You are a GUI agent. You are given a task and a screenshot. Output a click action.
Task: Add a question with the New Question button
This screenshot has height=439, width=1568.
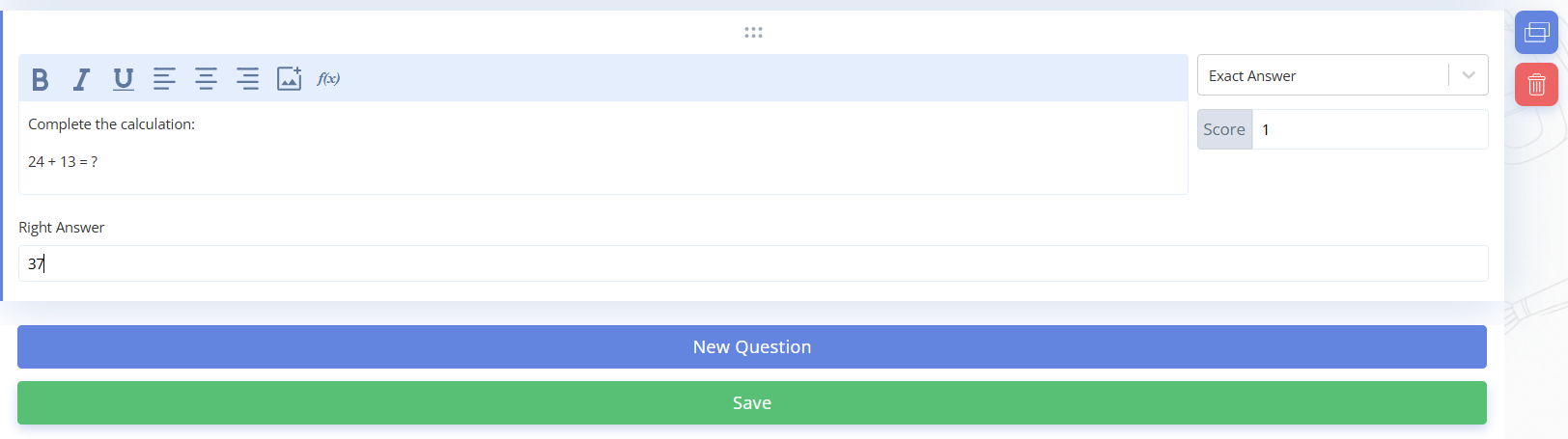pos(751,347)
